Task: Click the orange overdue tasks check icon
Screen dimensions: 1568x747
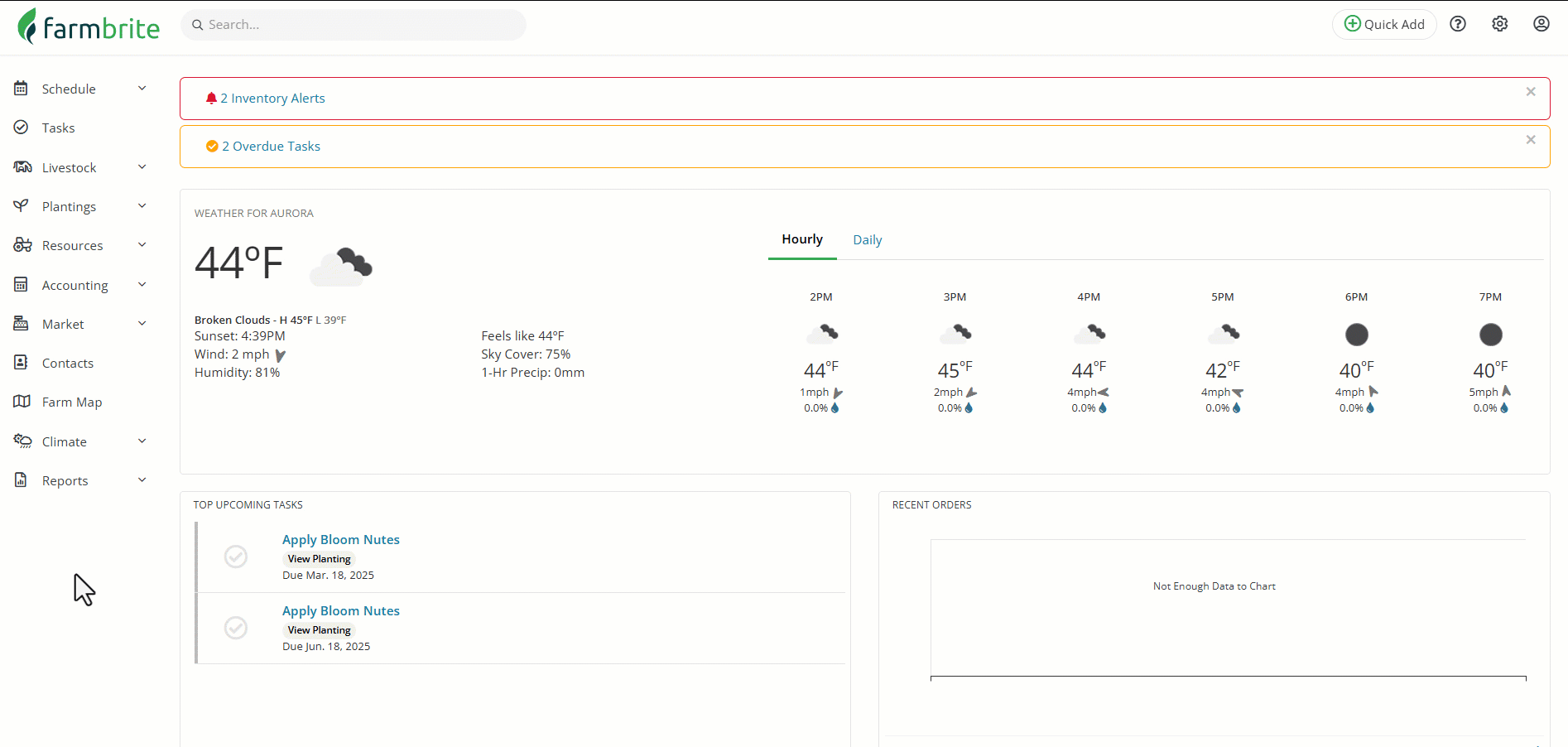Action: 212,146
